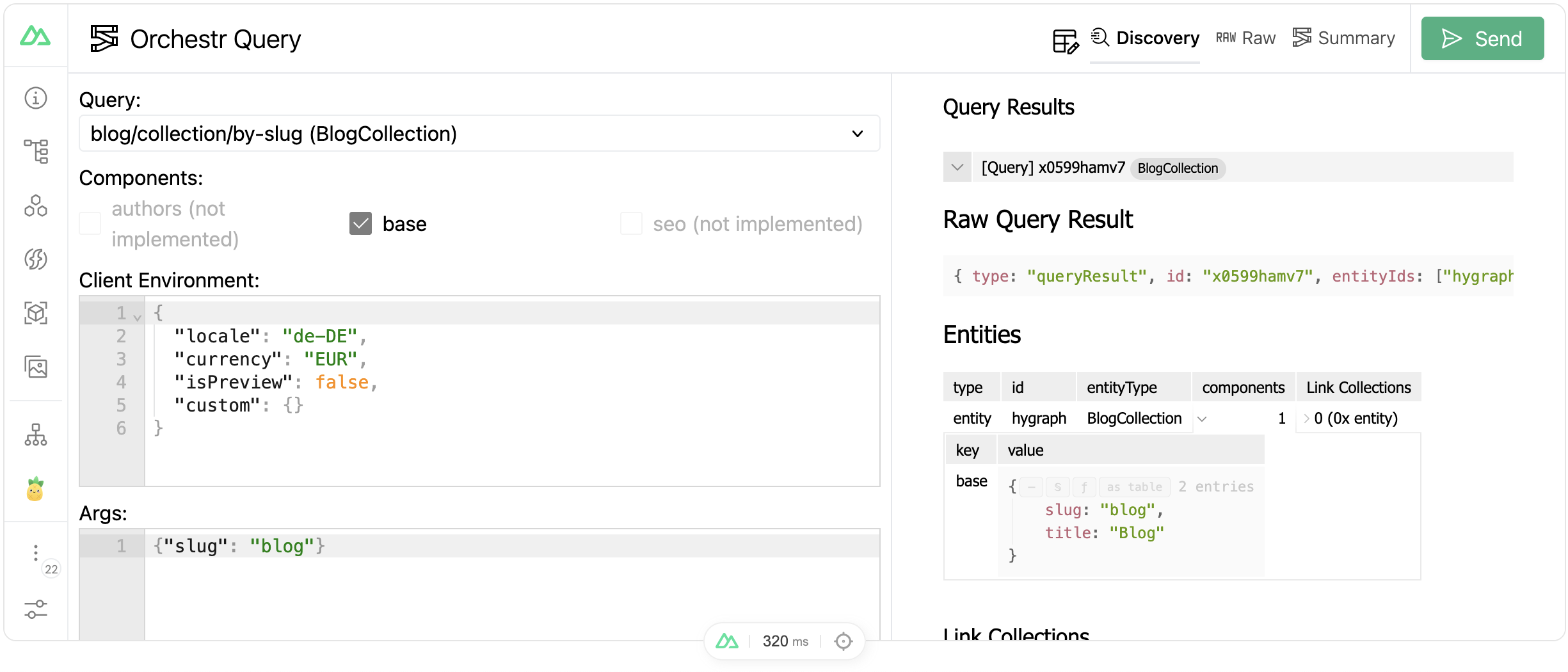This screenshot has width=1568, height=672.
Task: Switch to the Raw tab
Action: pos(1245,38)
